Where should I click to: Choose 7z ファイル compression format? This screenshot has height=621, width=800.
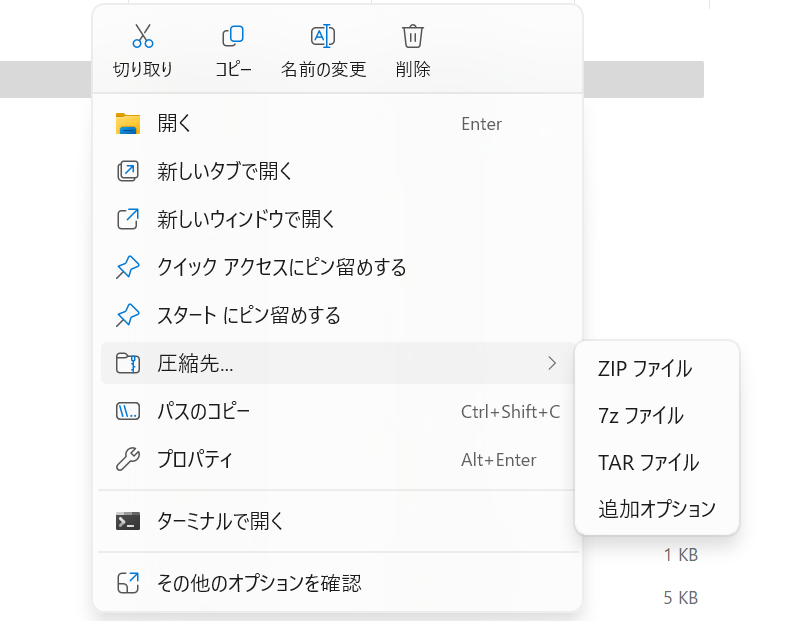(x=640, y=415)
